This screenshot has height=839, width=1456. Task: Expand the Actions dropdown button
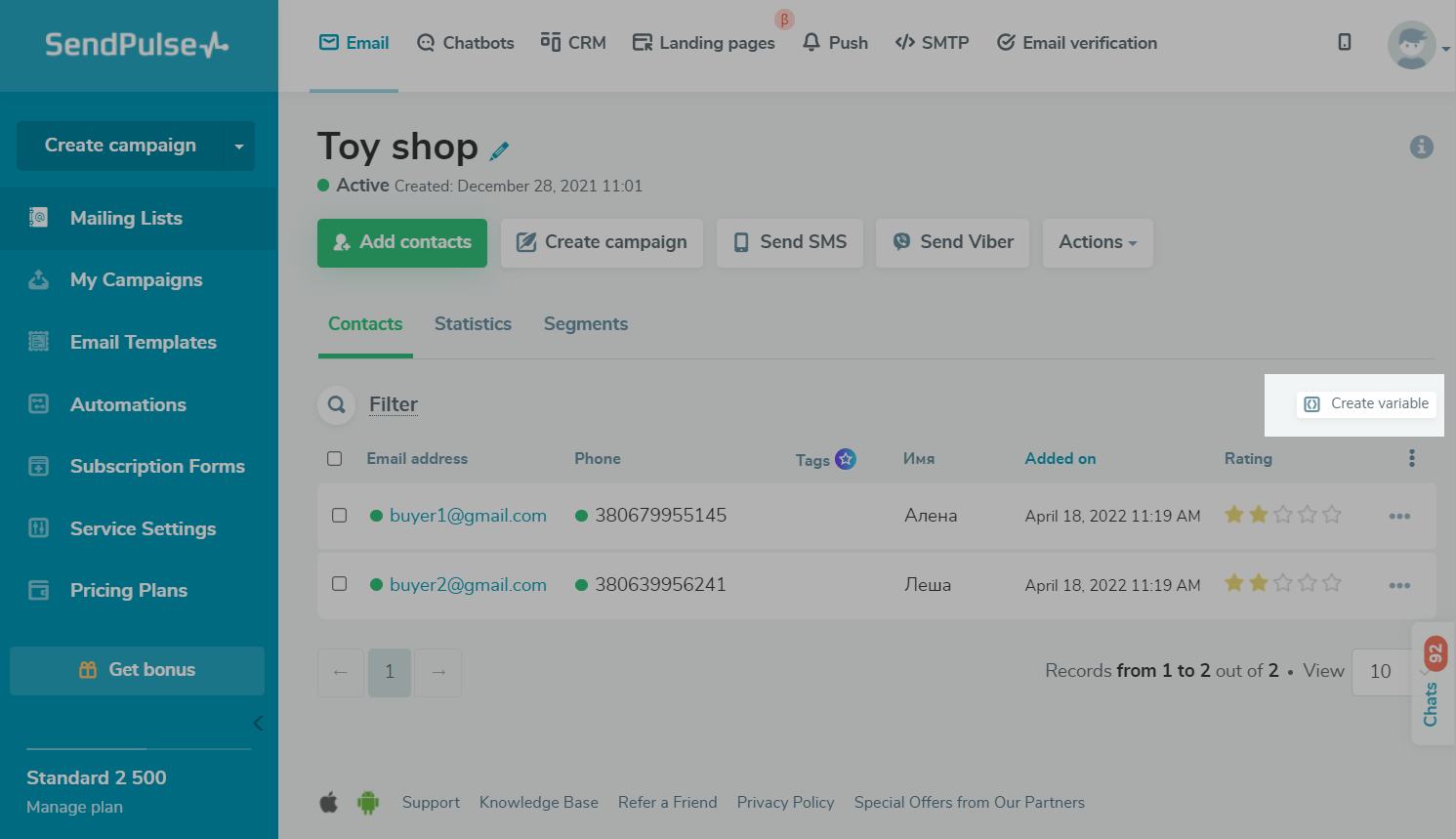(1098, 242)
